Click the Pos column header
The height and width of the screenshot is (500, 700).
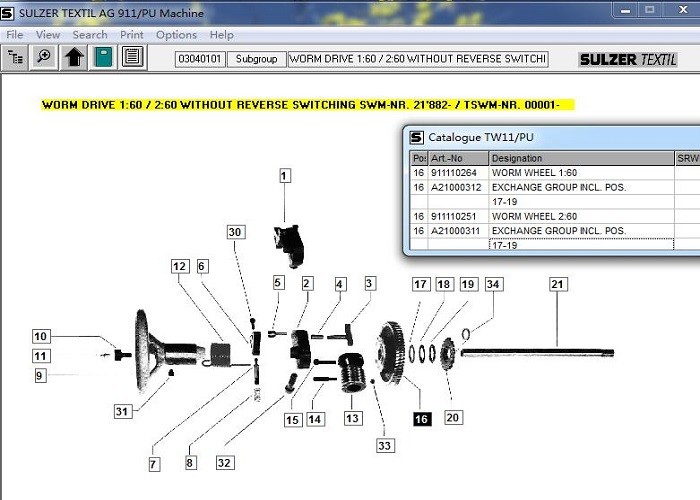pos(419,158)
